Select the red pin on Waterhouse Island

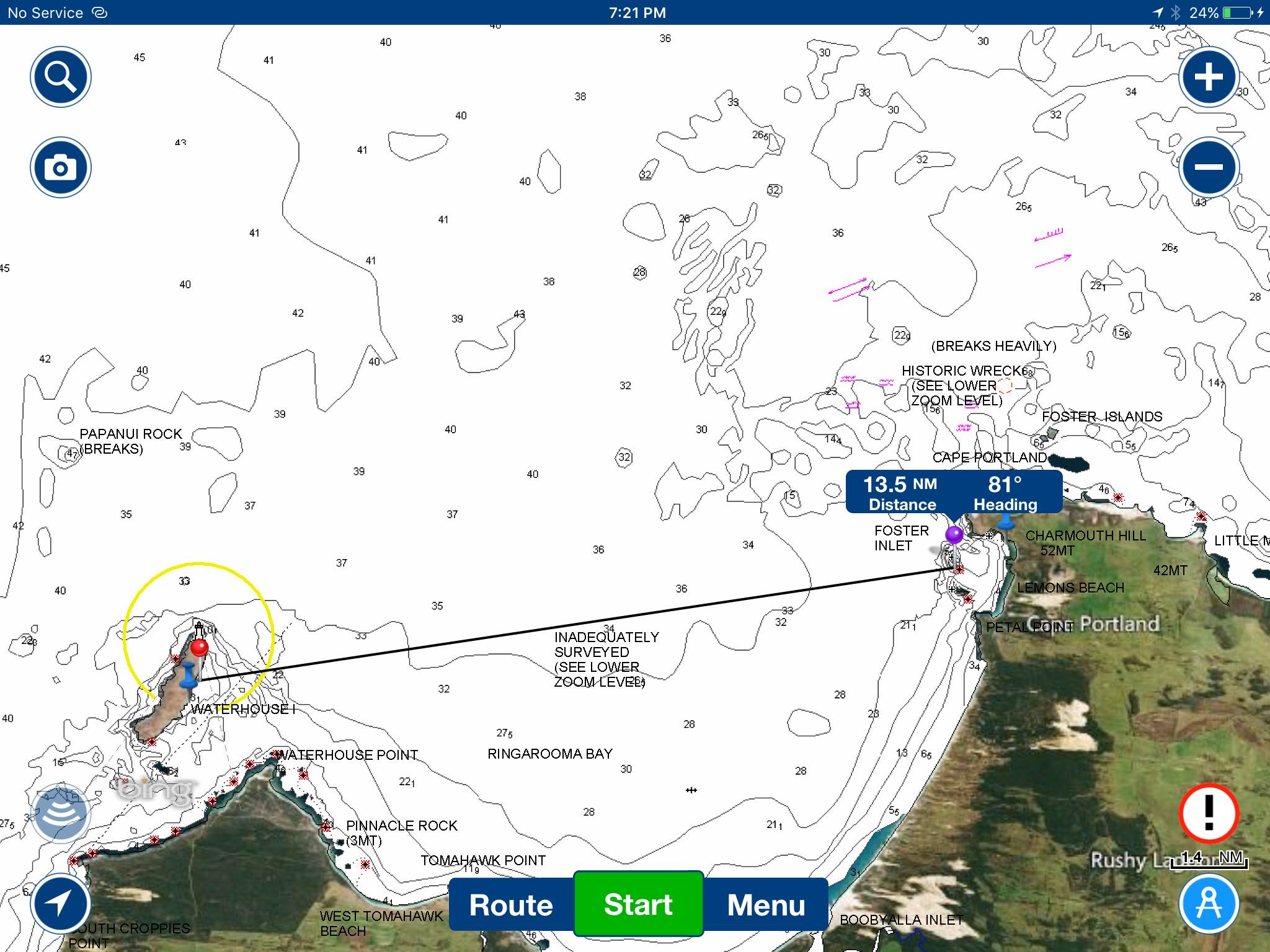click(199, 648)
